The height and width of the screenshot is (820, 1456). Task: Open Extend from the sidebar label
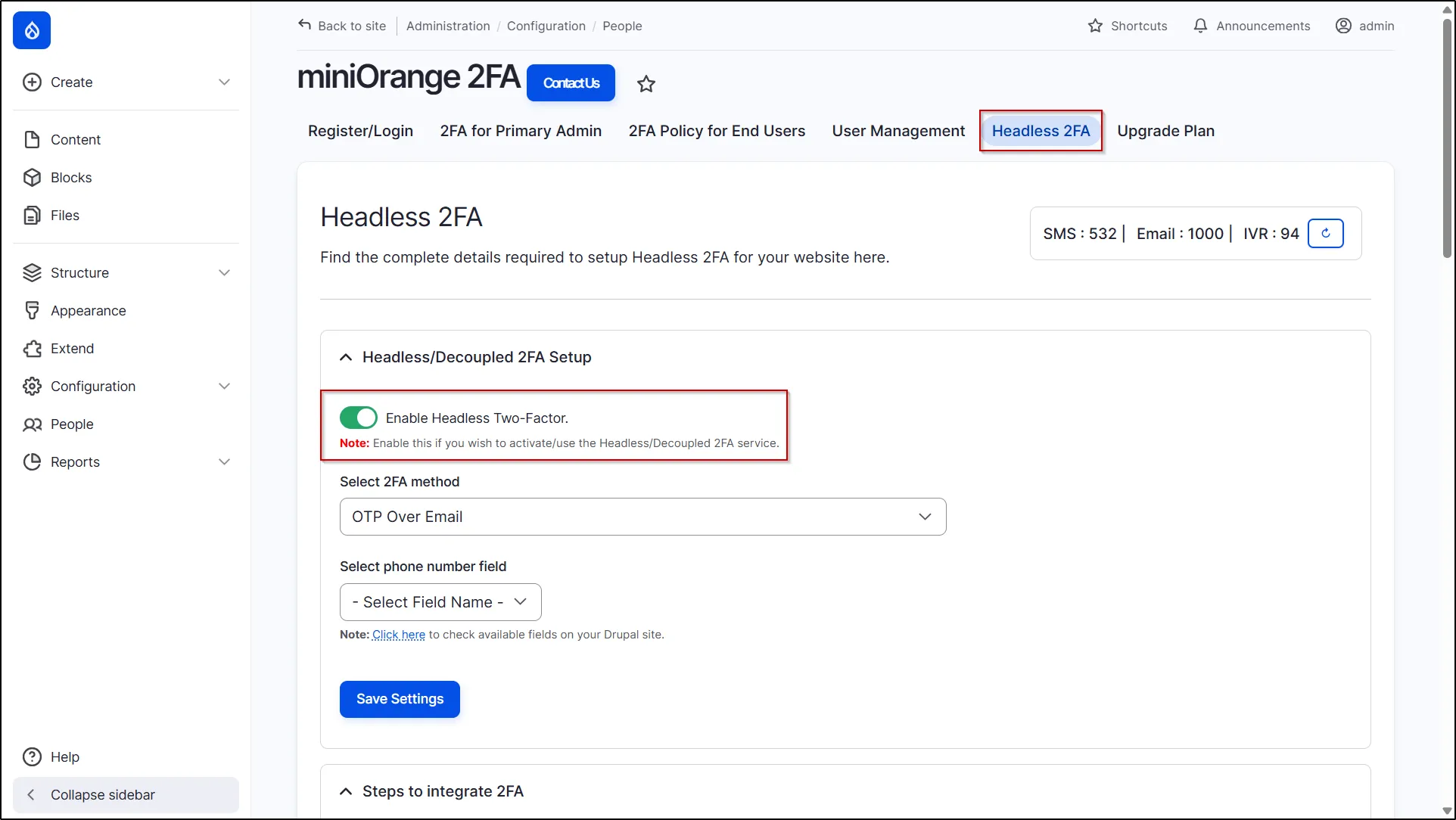click(73, 348)
